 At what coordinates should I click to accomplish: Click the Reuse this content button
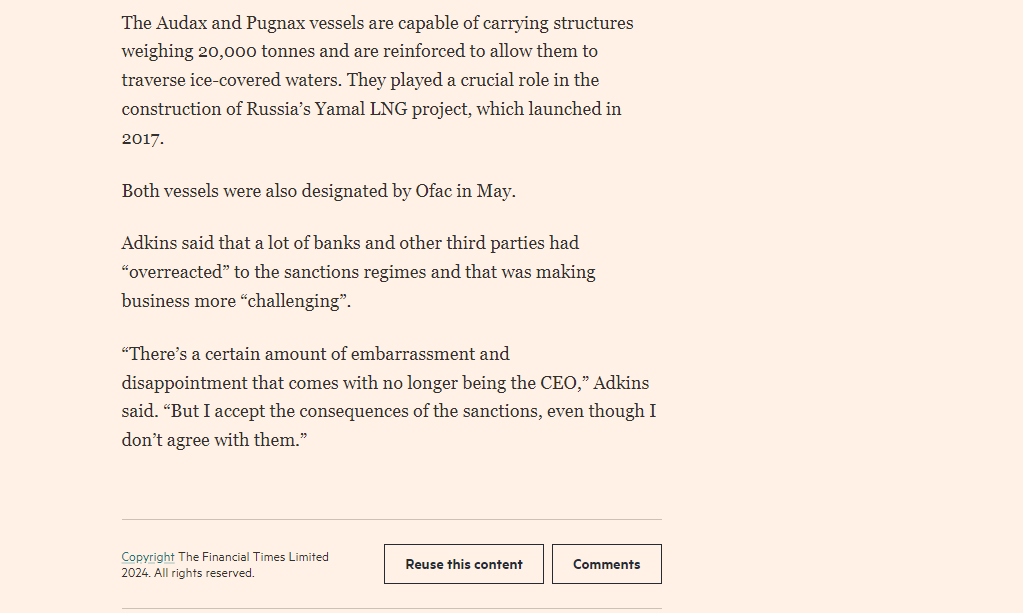(x=464, y=564)
